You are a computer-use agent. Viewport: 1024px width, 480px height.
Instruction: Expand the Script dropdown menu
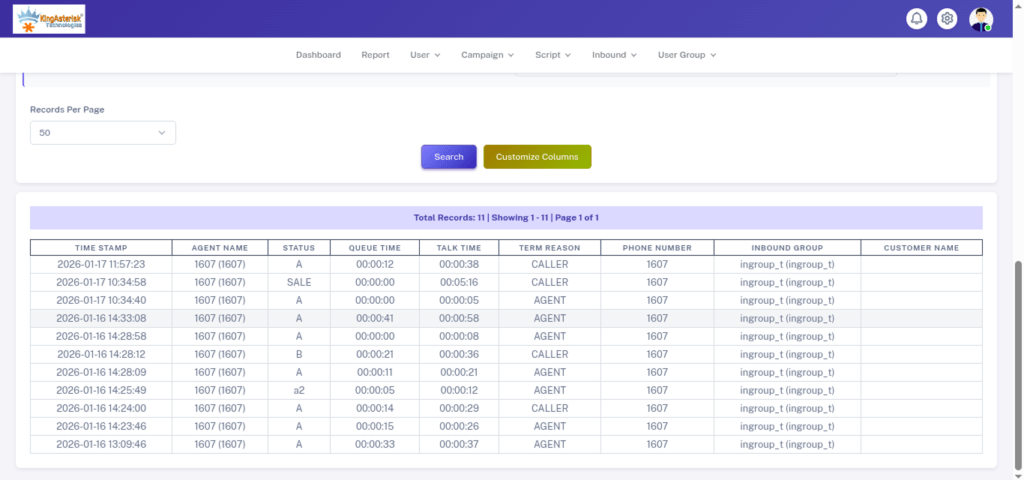tap(553, 55)
